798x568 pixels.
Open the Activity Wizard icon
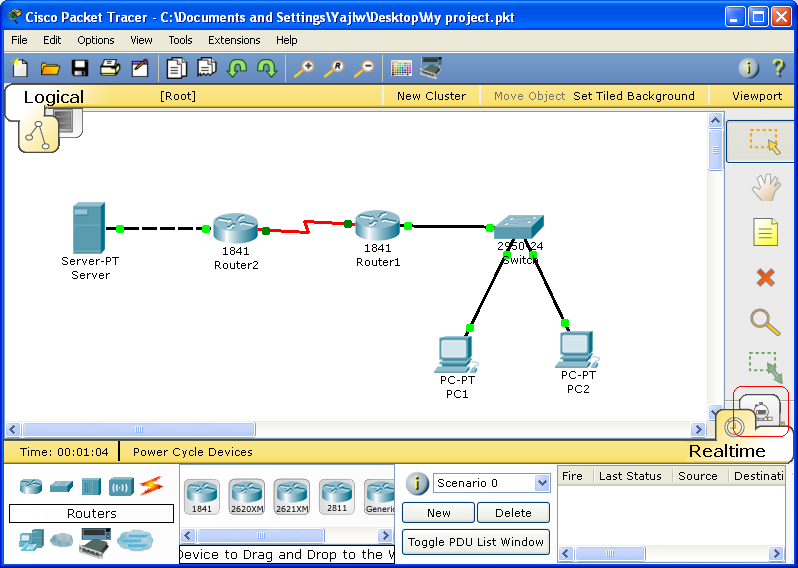[x=140, y=68]
